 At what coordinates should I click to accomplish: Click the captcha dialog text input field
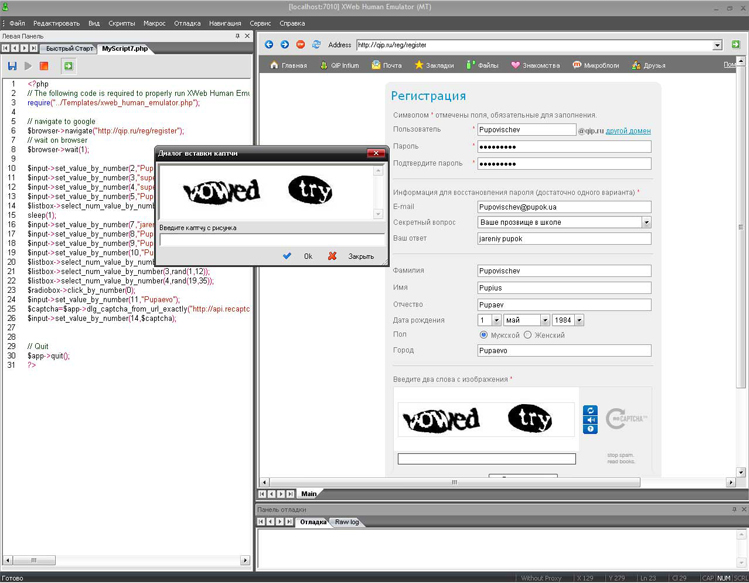coord(271,240)
